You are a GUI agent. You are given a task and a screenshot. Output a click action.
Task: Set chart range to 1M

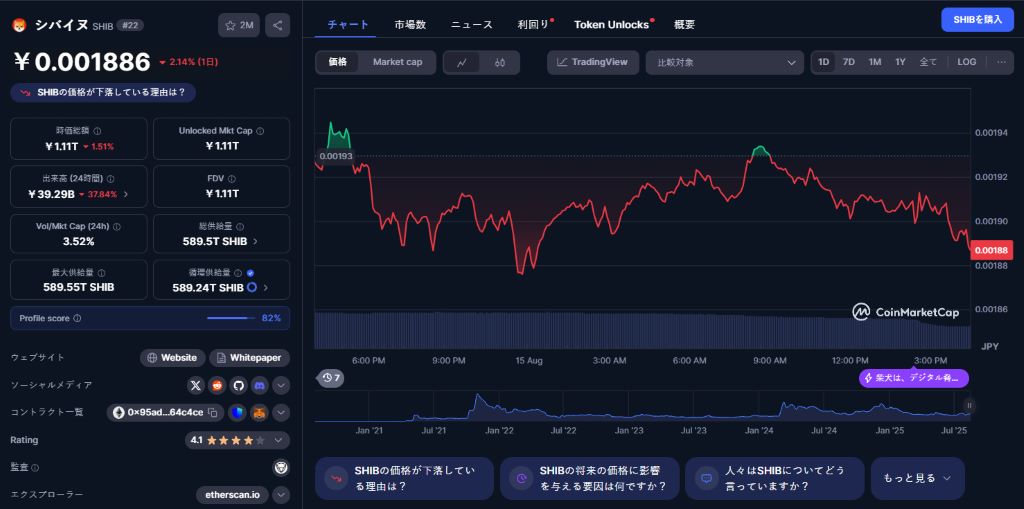pyautogui.click(x=874, y=62)
